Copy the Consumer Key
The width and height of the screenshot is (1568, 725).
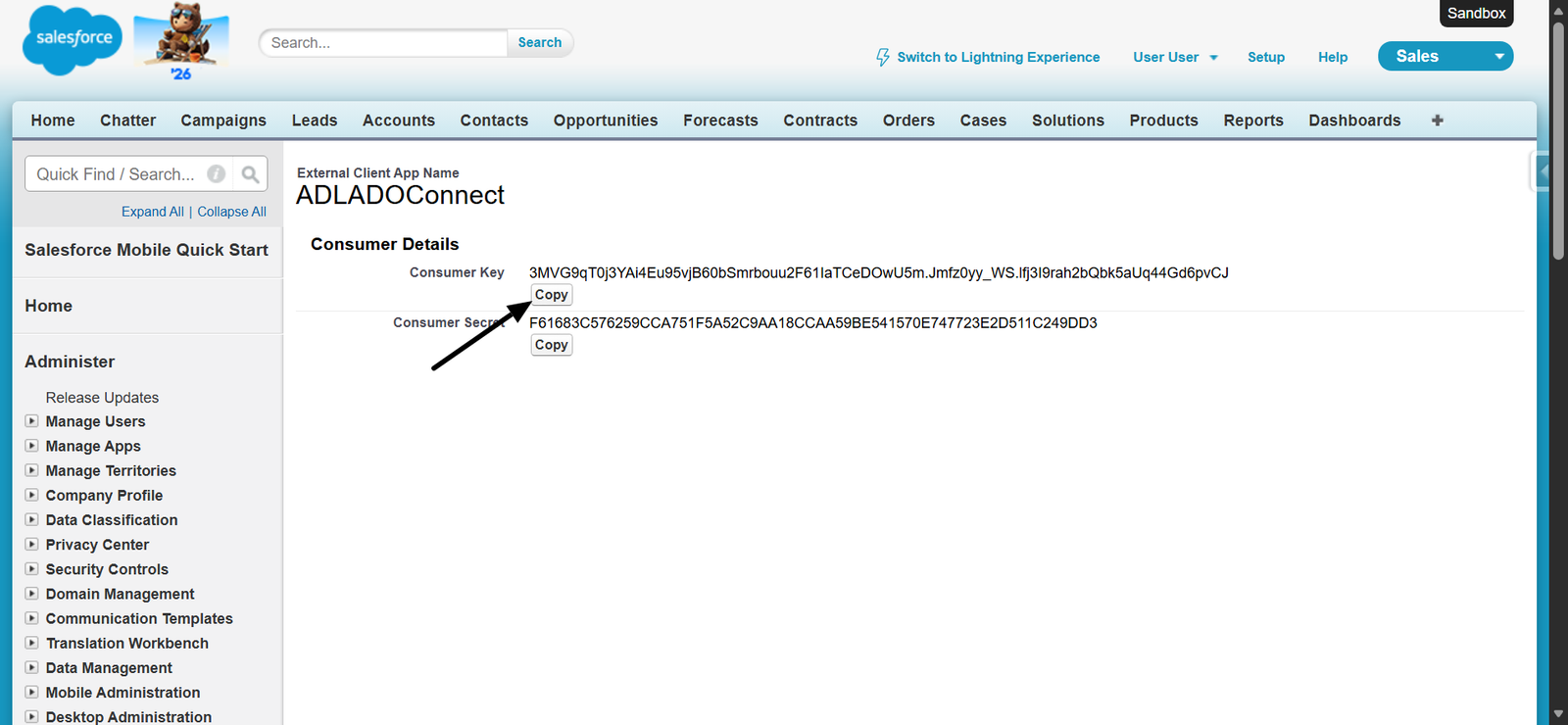point(552,295)
